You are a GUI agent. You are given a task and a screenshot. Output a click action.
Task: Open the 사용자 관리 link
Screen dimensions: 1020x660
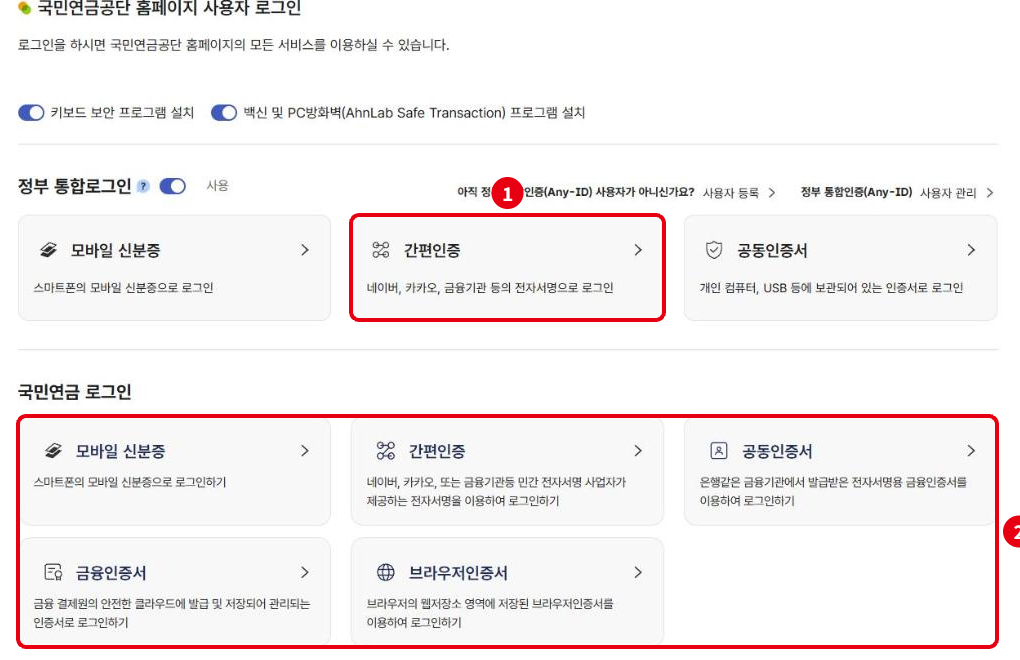tap(948, 193)
